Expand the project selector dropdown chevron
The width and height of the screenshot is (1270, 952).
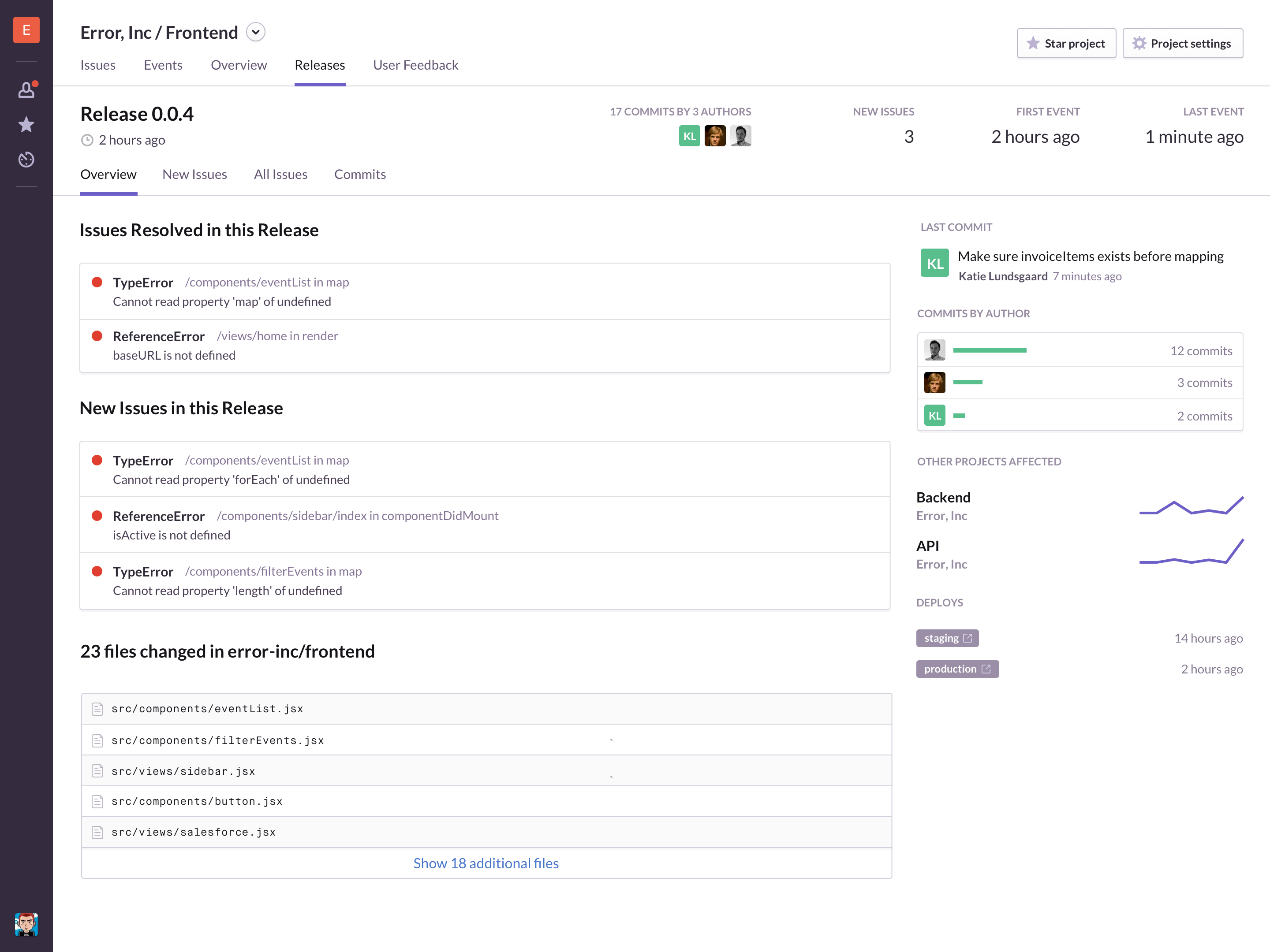(x=256, y=32)
